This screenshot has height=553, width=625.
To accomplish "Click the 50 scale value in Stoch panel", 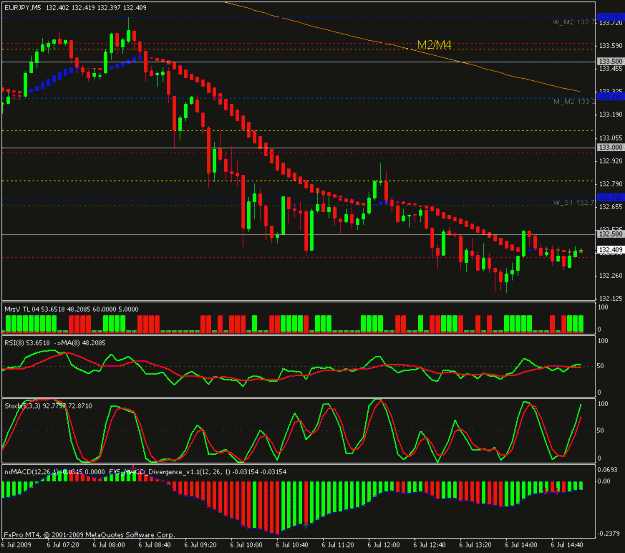I will [602, 431].
